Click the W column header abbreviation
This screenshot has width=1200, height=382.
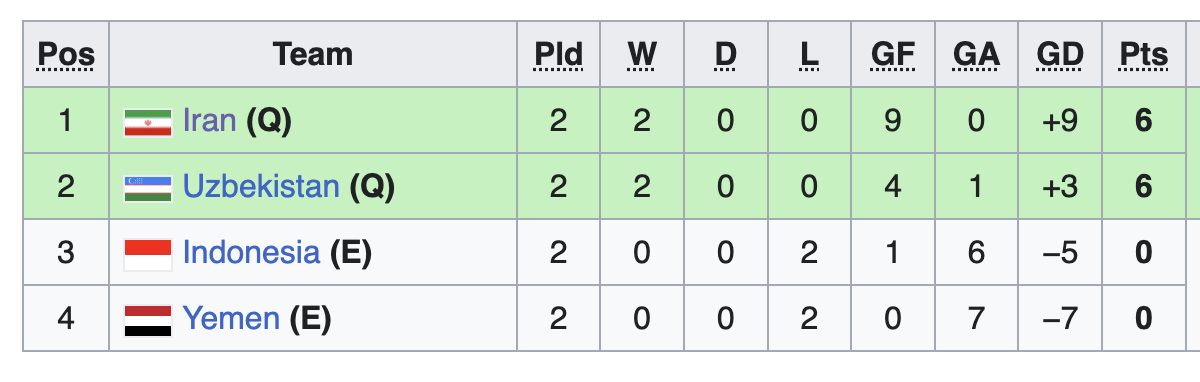click(642, 54)
